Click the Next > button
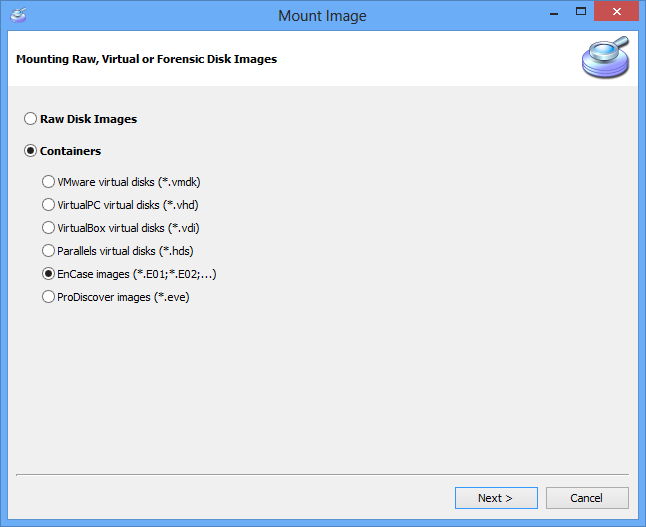Image resolution: width=646 pixels, height=527 pixels. click(496, 498)
